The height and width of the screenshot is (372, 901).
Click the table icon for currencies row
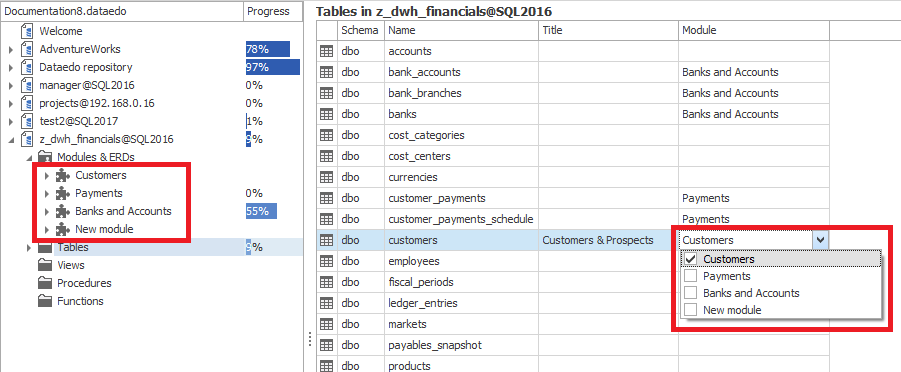(x=326, y=177)
